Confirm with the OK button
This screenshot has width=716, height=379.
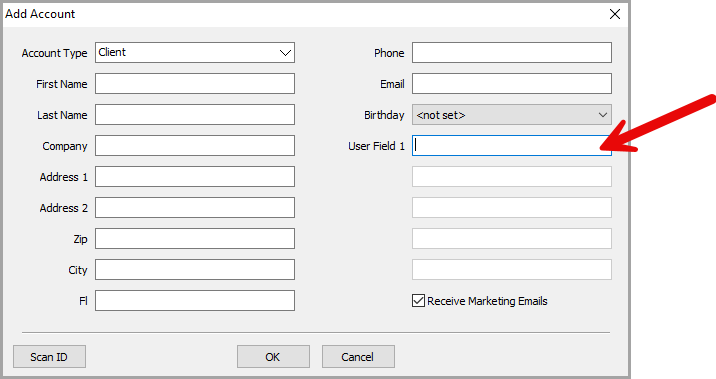pyautogui.click(x=273, y=357)
